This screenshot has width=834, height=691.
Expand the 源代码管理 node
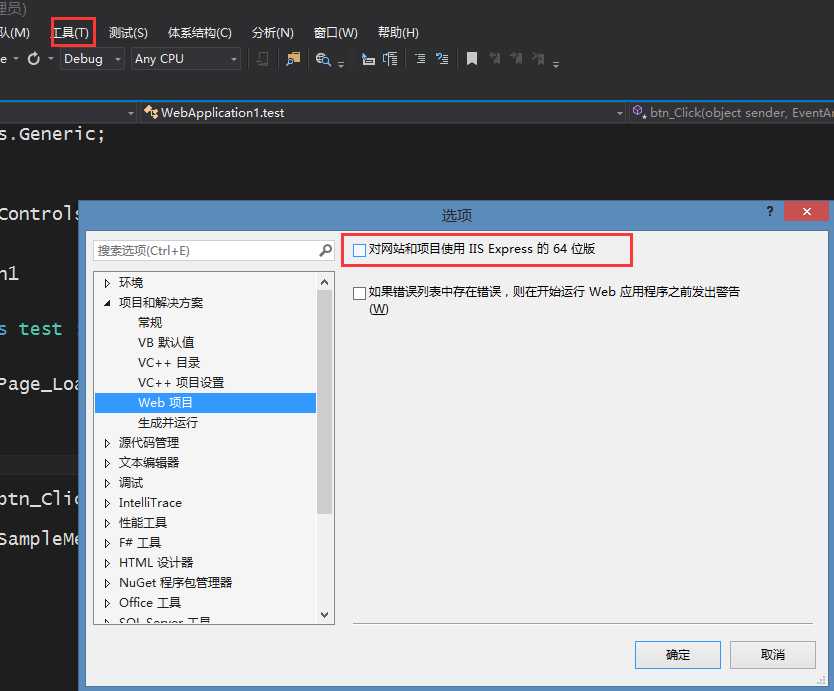coord(107,443)
